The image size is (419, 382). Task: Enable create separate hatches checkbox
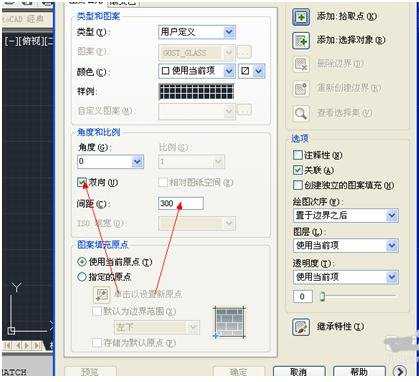297,185
